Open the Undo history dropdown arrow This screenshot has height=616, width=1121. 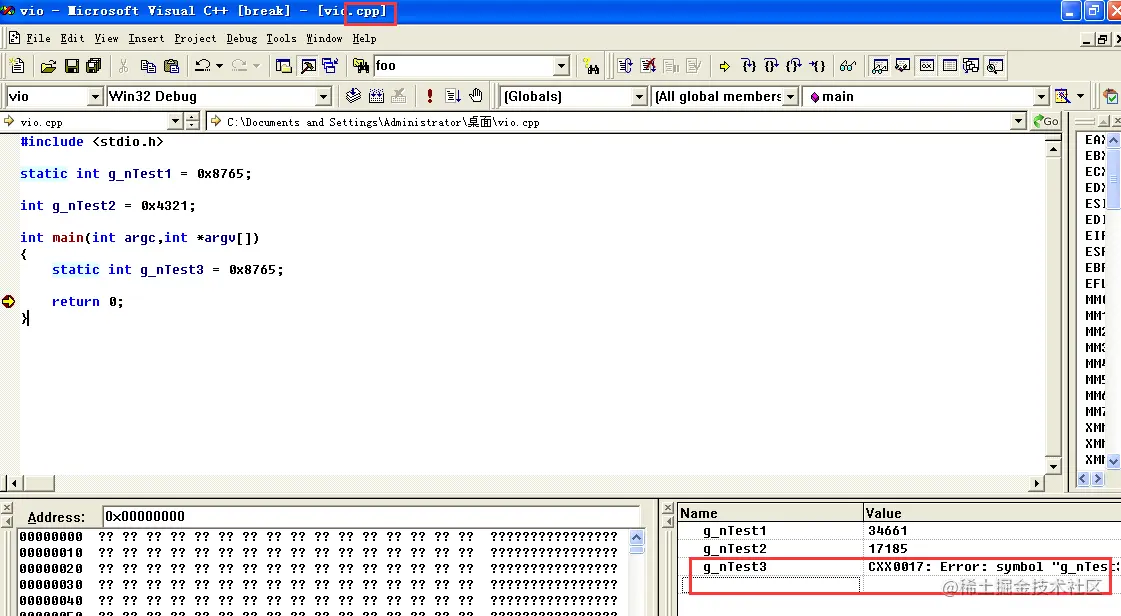[219, 66]
